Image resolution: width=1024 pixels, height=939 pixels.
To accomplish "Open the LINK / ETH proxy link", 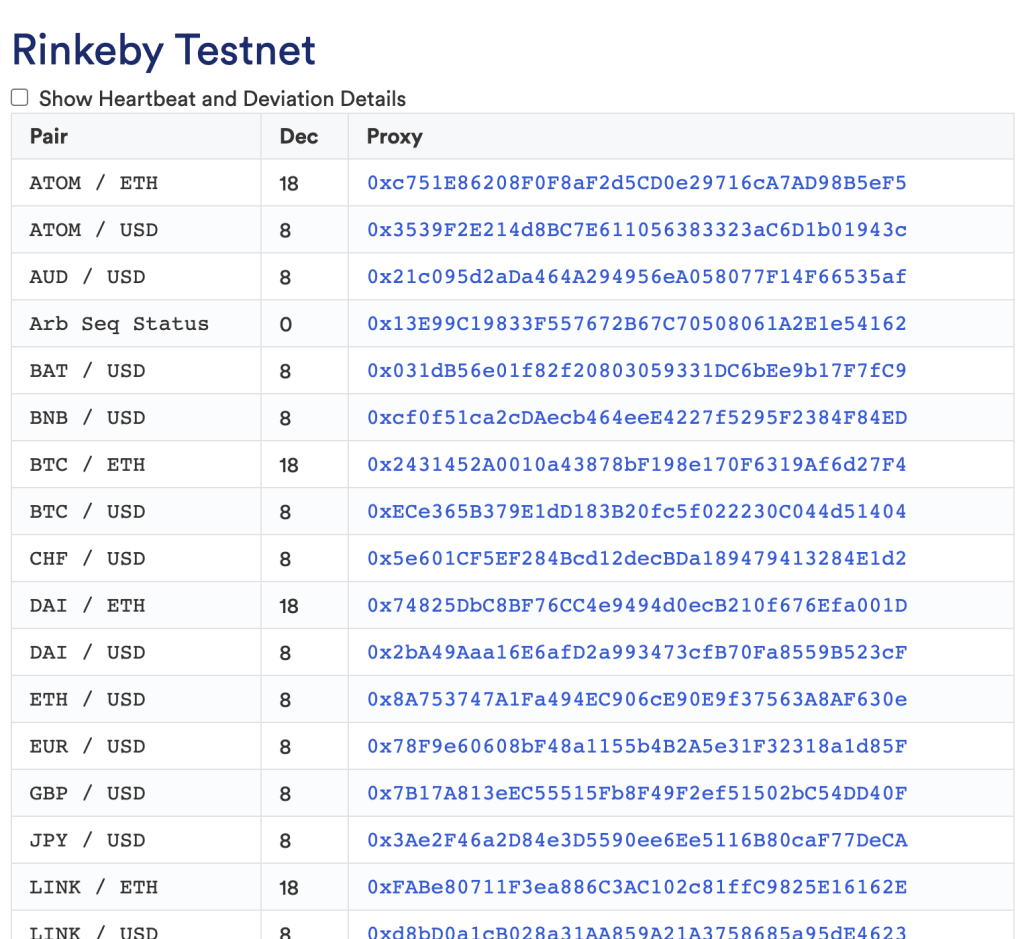I will point(636,888).
